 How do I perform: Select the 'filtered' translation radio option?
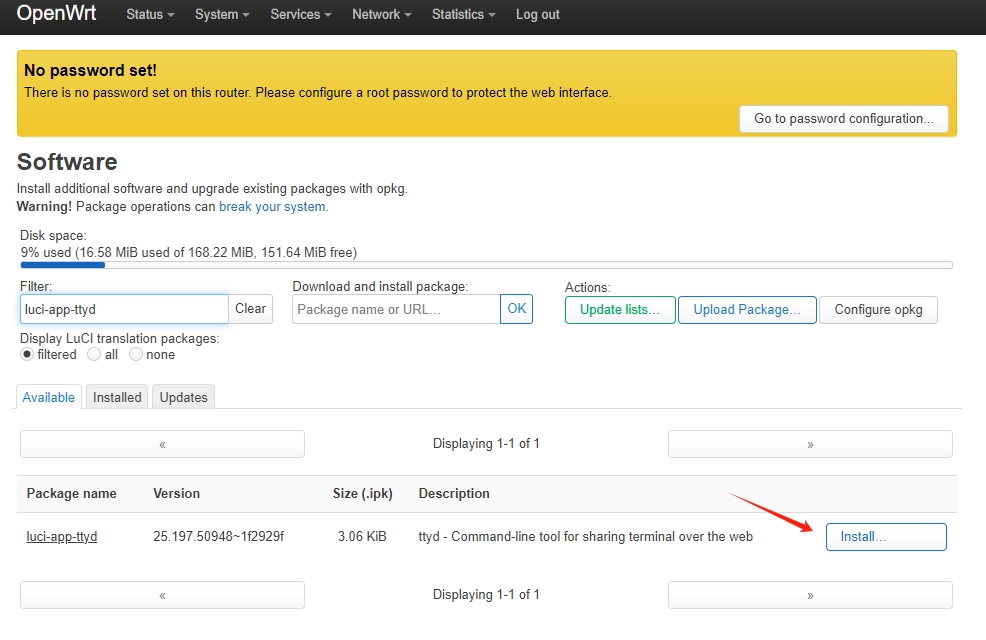click(26, 355)
